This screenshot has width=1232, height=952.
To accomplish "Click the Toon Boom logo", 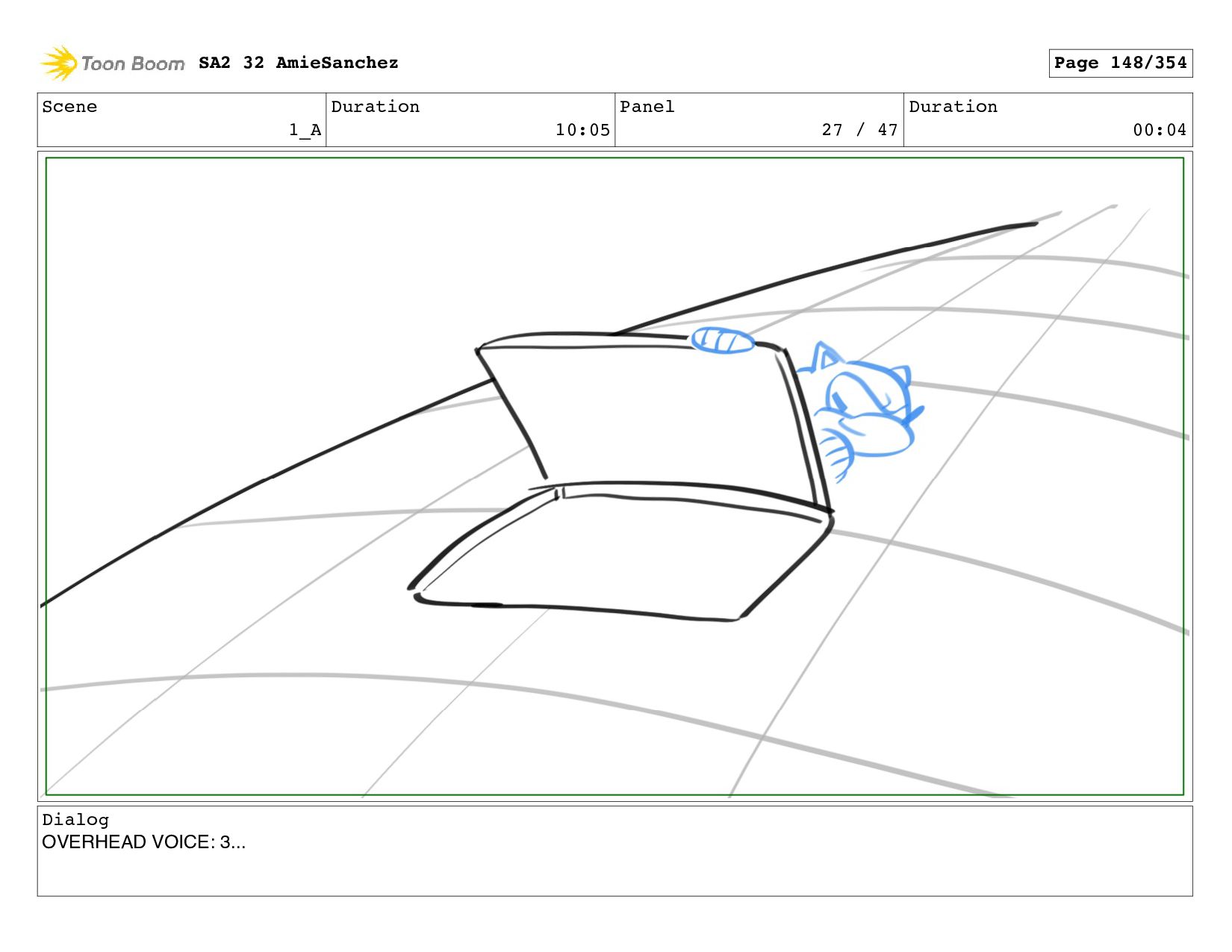I will (x=112, y=63).
